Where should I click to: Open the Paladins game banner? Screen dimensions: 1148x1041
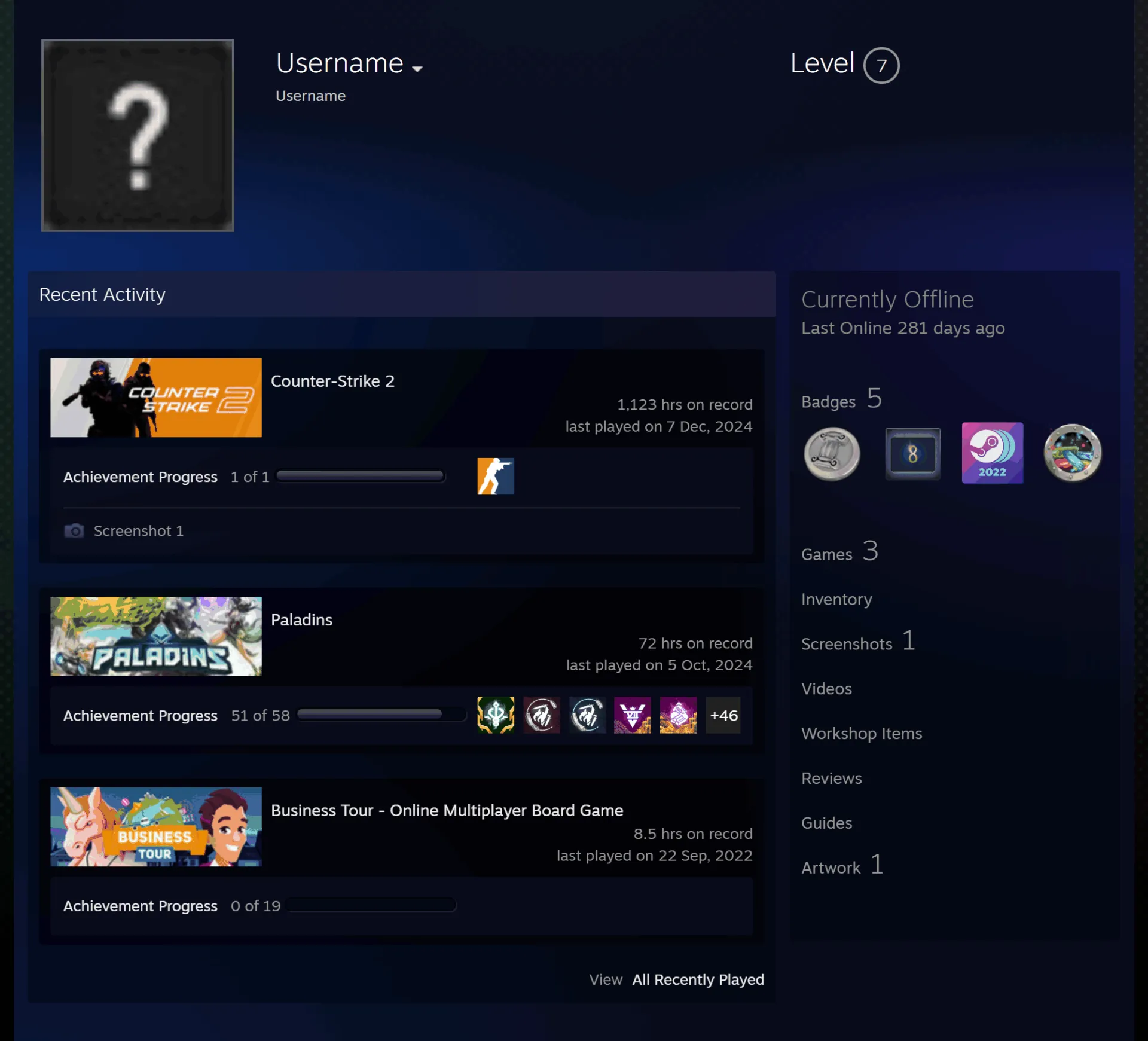click(155, 636)
